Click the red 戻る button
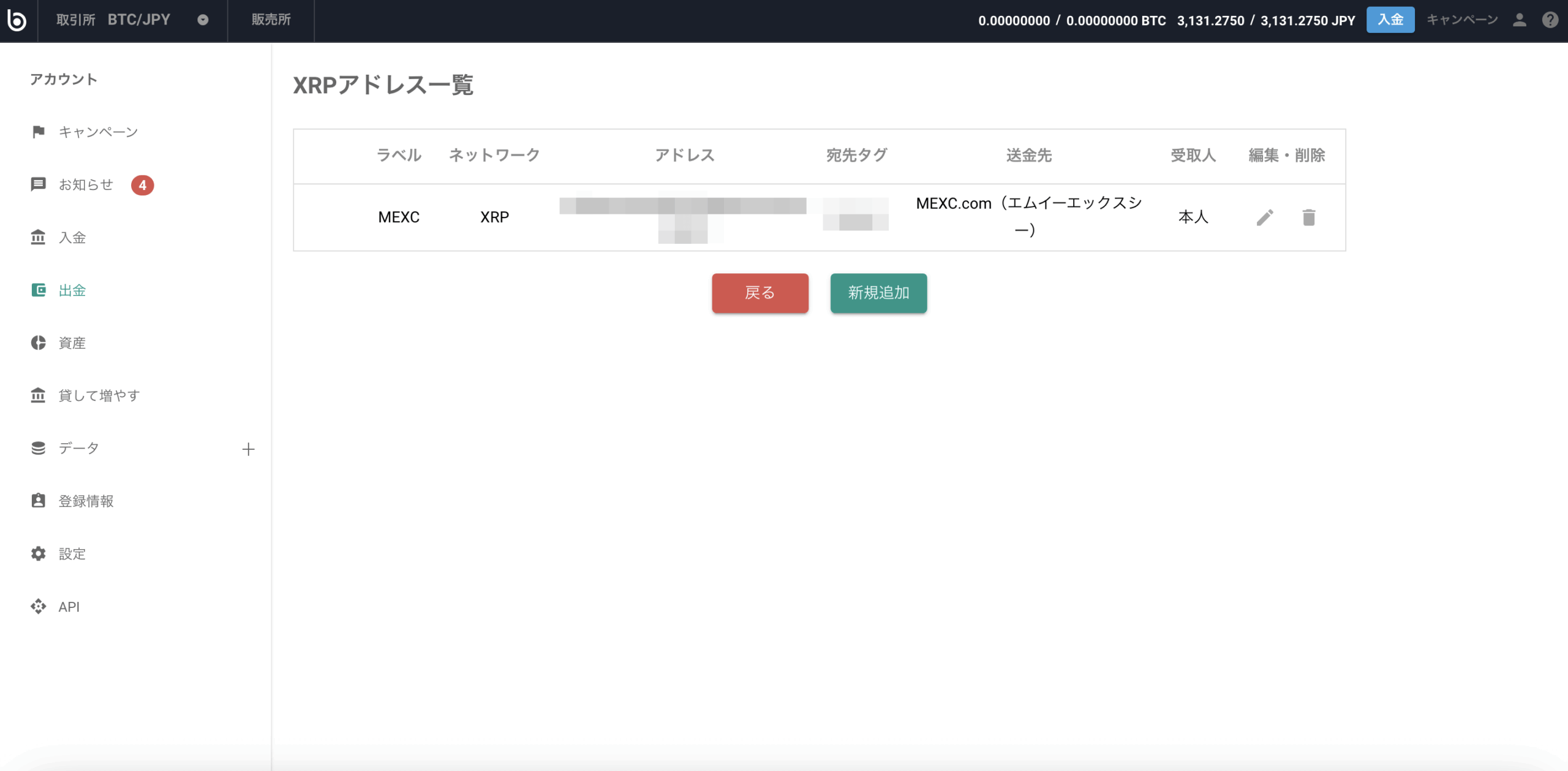1568x771 pixels. pyautogui.click(x=760, y=293)
